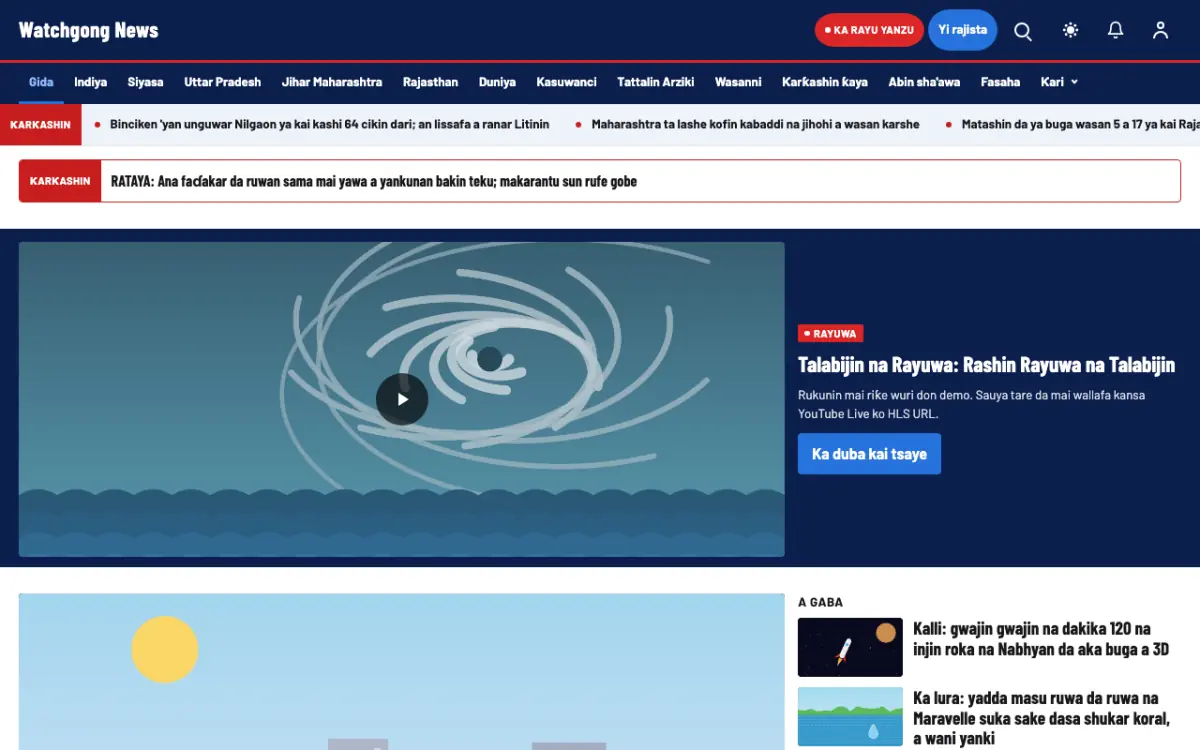Viewport: 1200px width, 750px height.
Task: Open the Kasuwanci section
Action: [566, 82]
